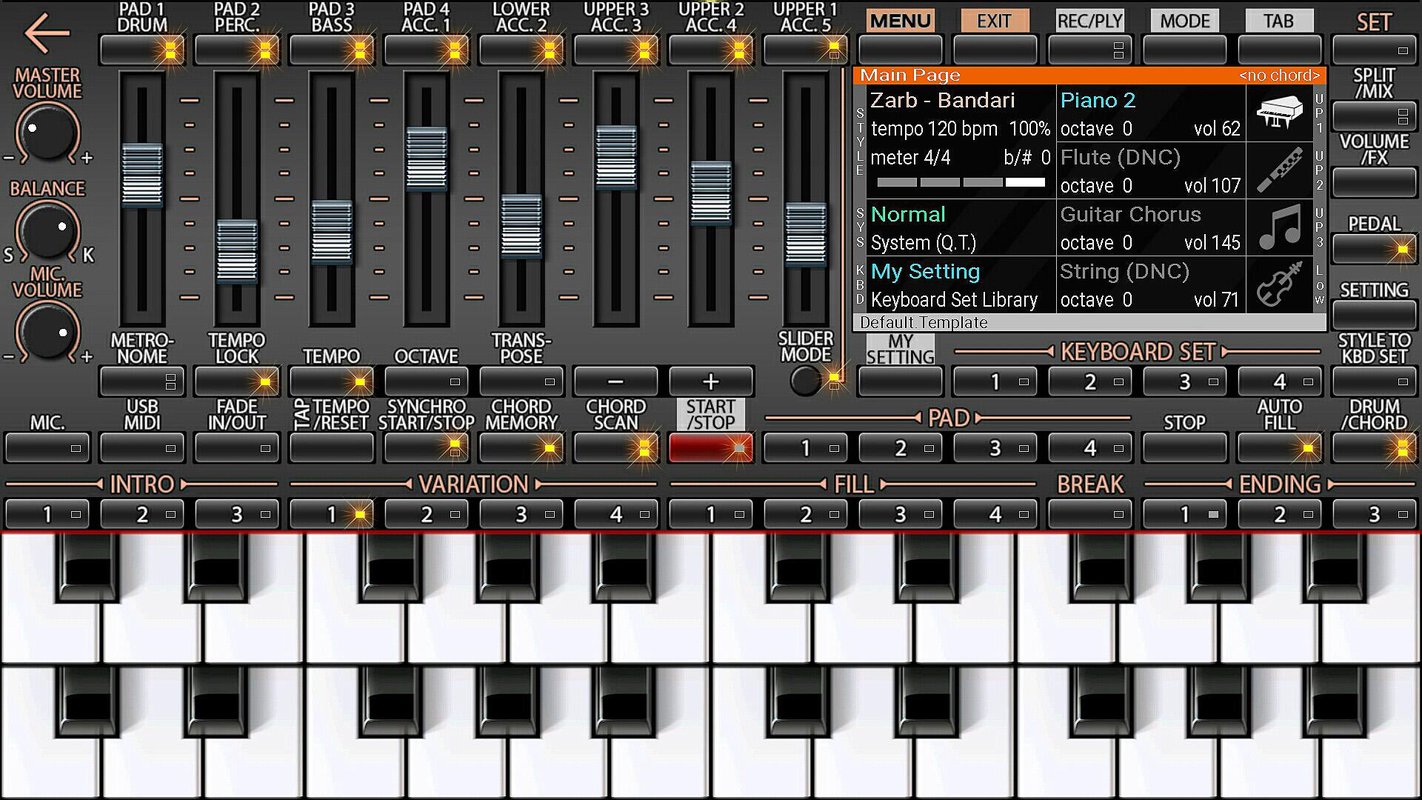Trigger the BREAK button
This screenshot has width=1422, height=800.
(x=1091, y=514)
